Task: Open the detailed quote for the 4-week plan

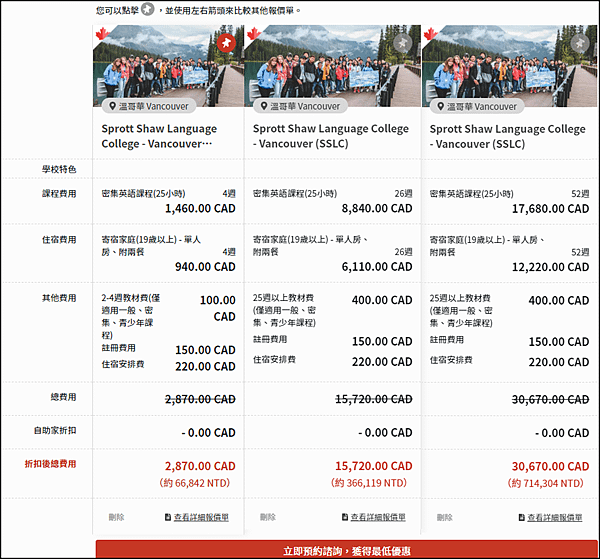Action: 201,517
